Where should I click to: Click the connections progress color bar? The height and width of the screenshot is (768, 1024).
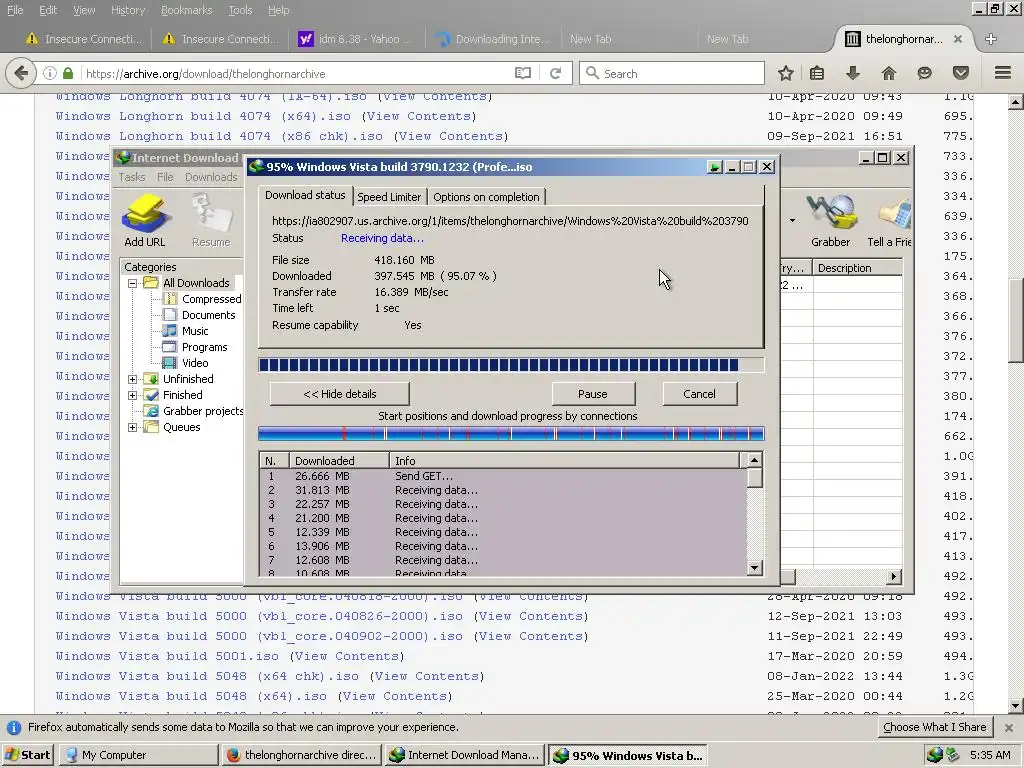[511, 434]
